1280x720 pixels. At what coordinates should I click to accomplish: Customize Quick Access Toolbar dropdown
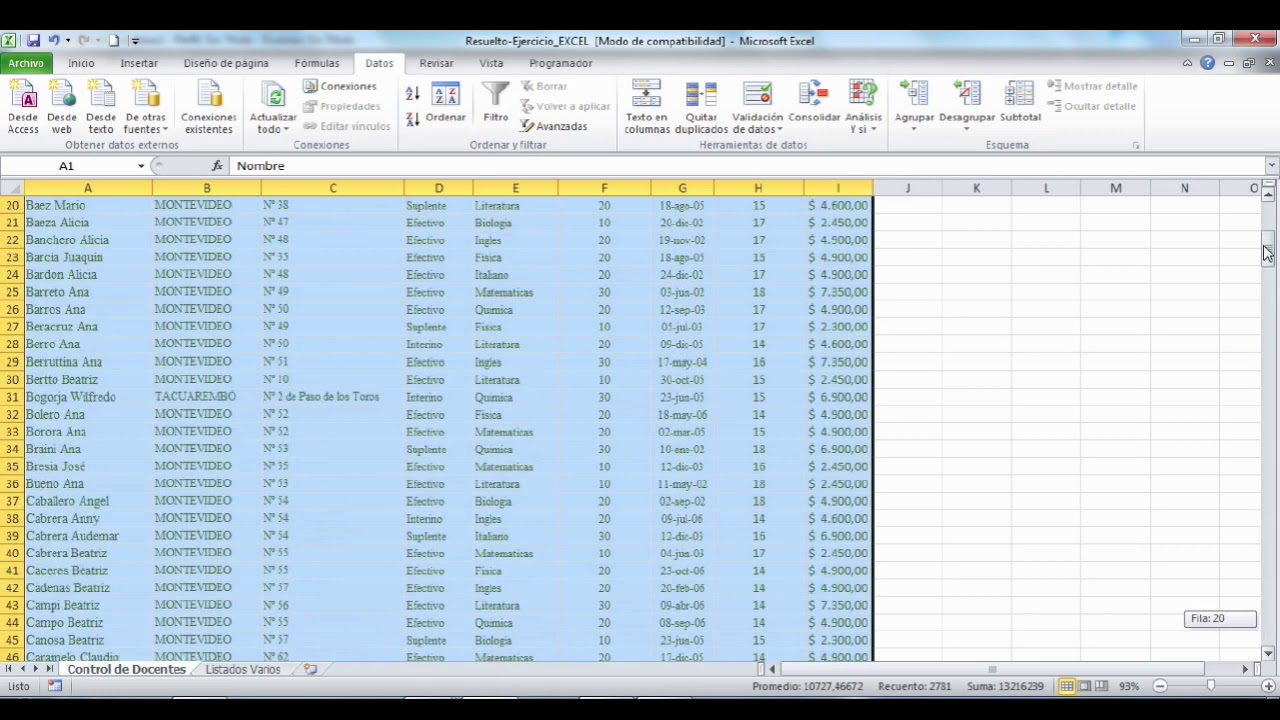pyautogui.click(x=135, y=41)
